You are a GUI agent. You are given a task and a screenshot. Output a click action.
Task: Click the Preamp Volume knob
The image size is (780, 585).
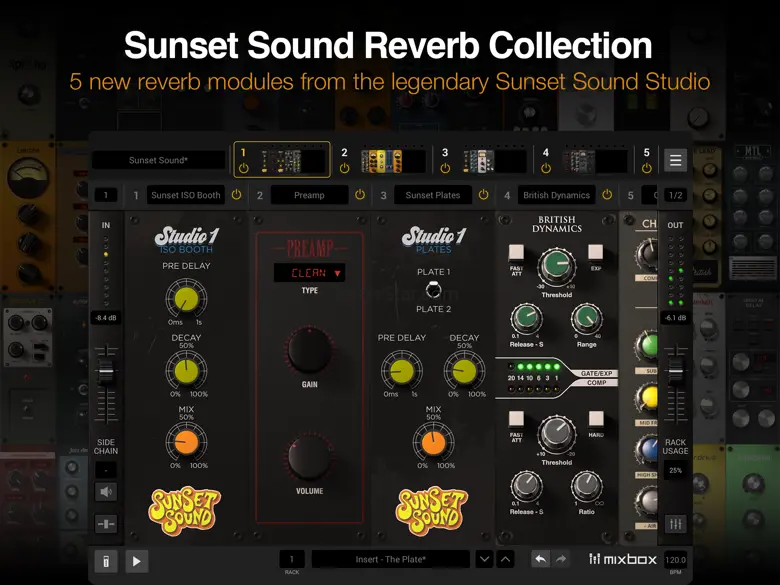coord(309,457)
